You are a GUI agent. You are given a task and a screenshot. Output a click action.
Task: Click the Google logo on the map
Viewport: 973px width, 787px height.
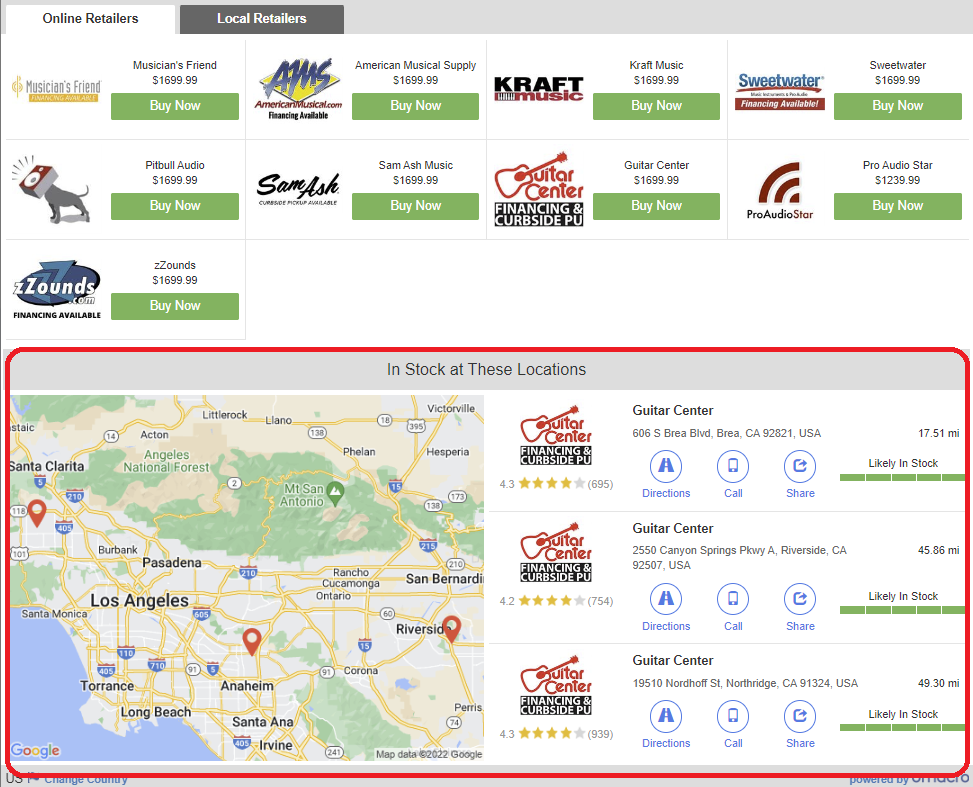35,750
